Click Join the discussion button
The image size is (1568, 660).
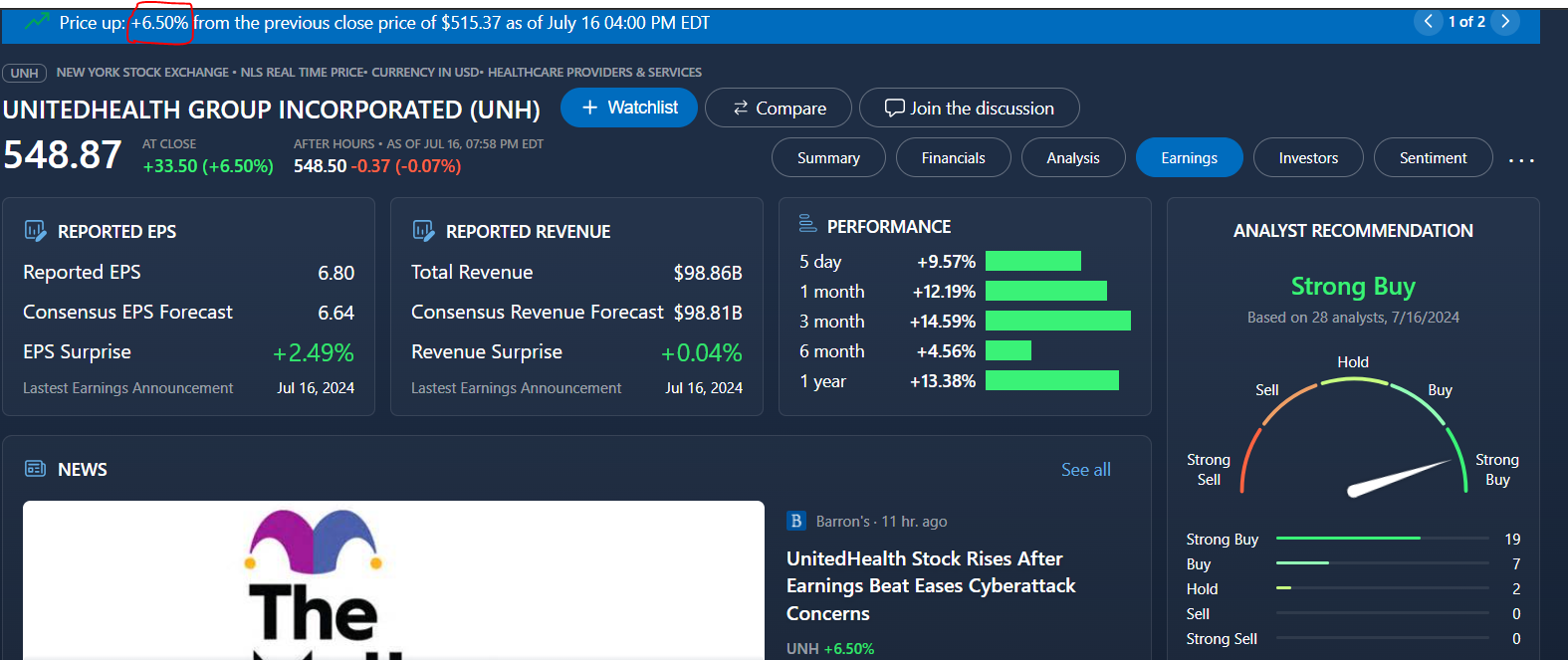click(969, 109)
